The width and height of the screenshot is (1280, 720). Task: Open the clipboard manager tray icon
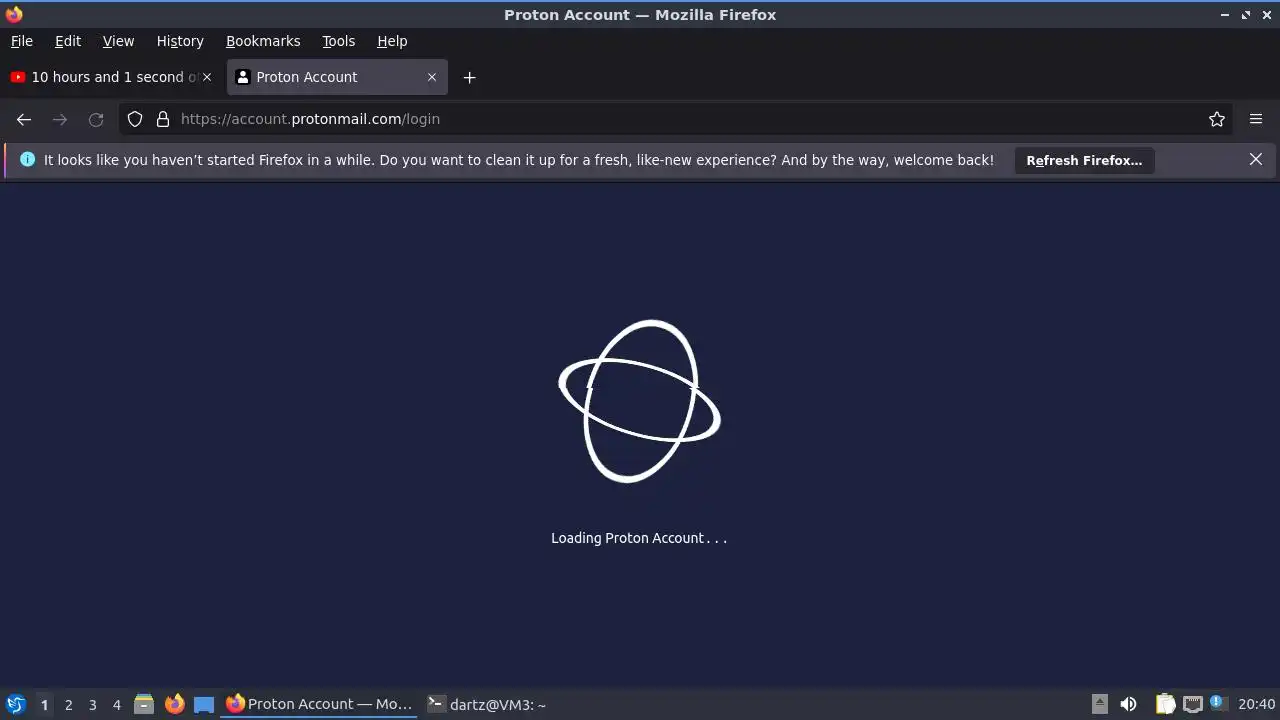click(x=1166, y=704)
